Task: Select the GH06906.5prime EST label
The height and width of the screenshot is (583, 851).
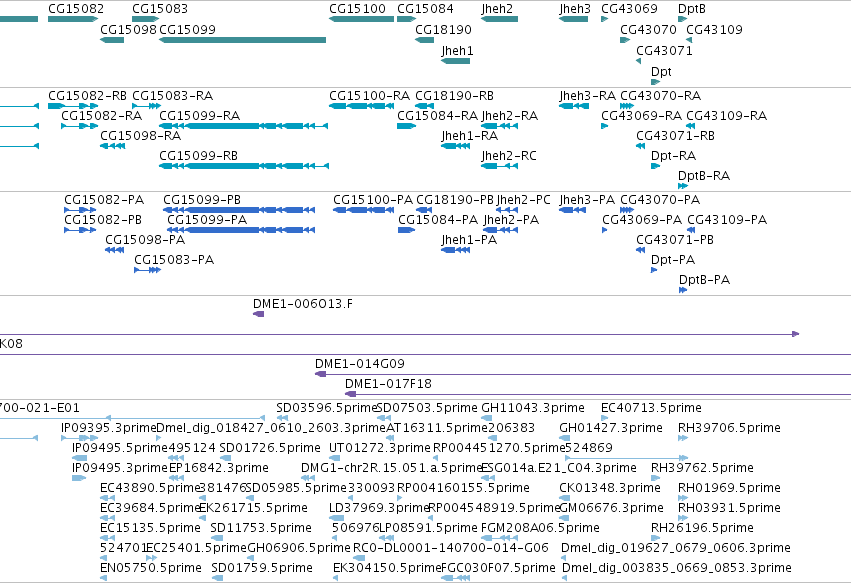Action: 299,548
